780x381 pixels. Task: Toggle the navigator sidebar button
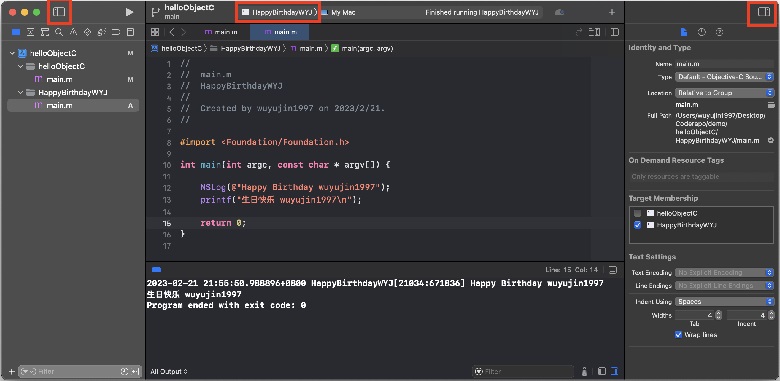[59, 12]
